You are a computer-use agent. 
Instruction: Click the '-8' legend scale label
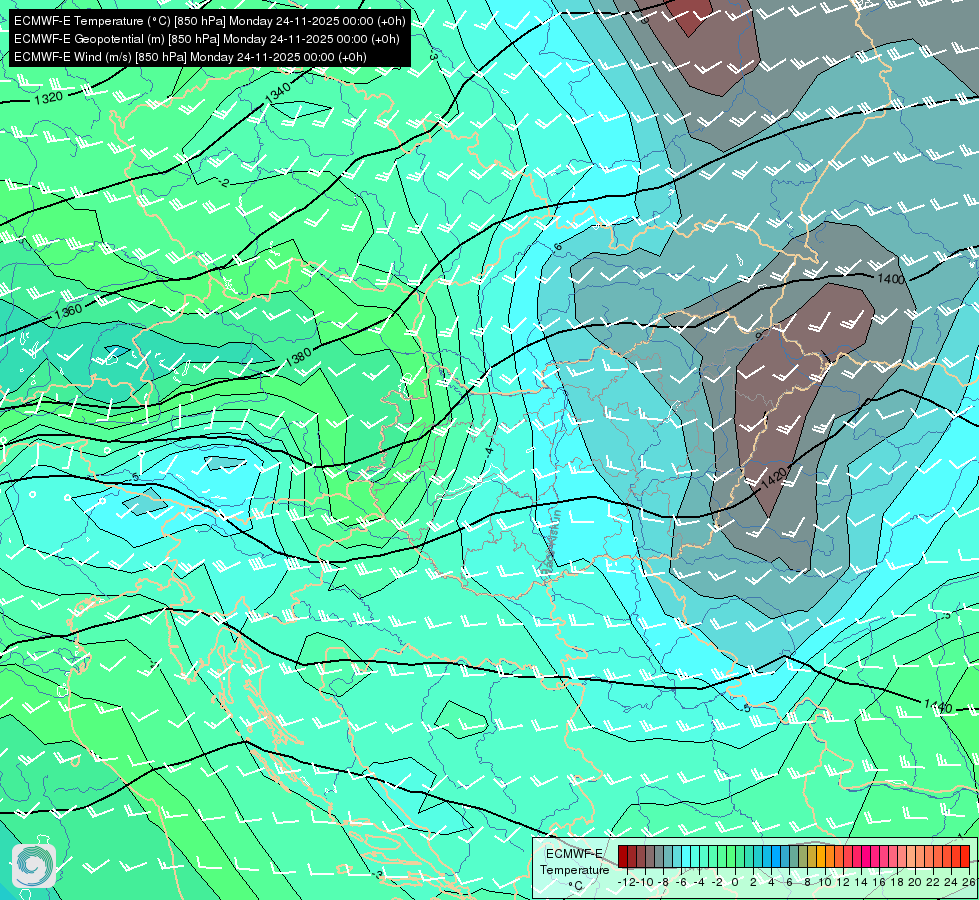pos(663,882)
